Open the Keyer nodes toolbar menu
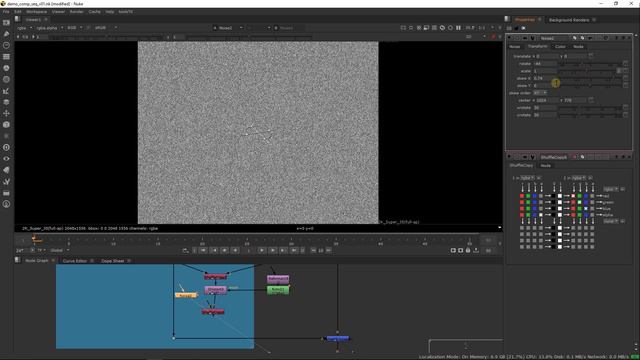 point(6,91)
